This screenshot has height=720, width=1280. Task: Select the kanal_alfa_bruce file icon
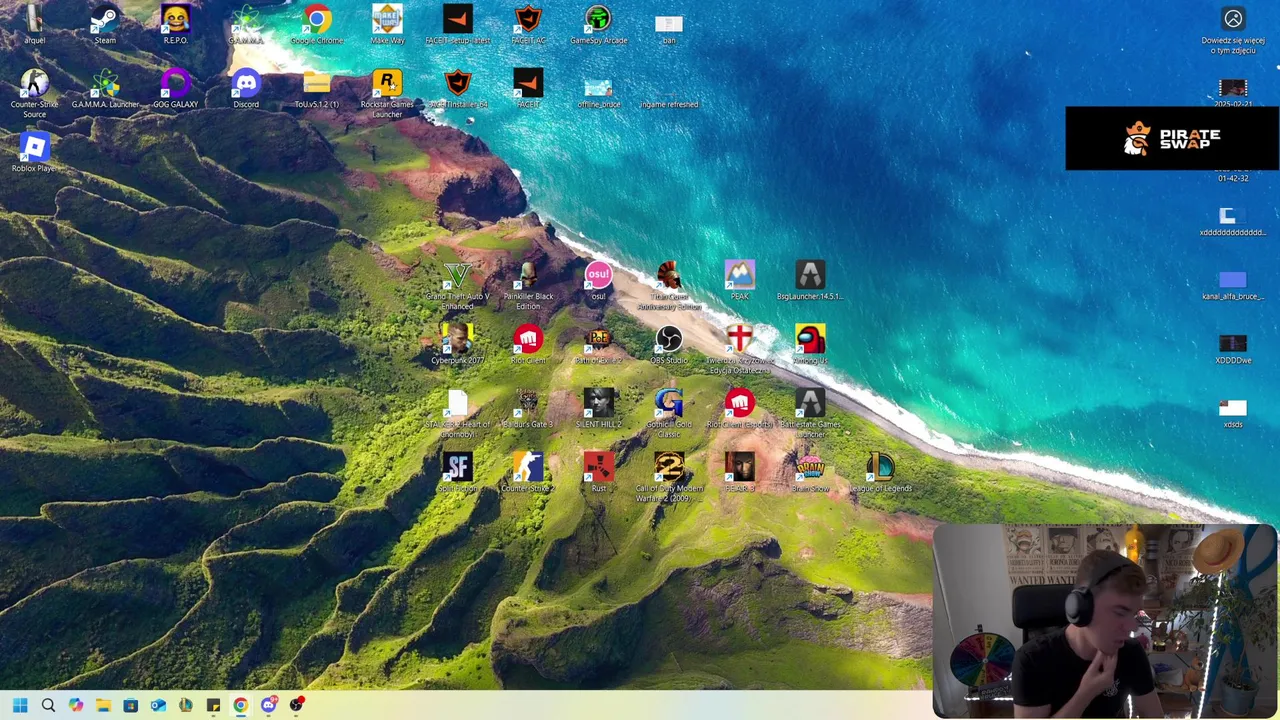click(x=1233, y=286)
